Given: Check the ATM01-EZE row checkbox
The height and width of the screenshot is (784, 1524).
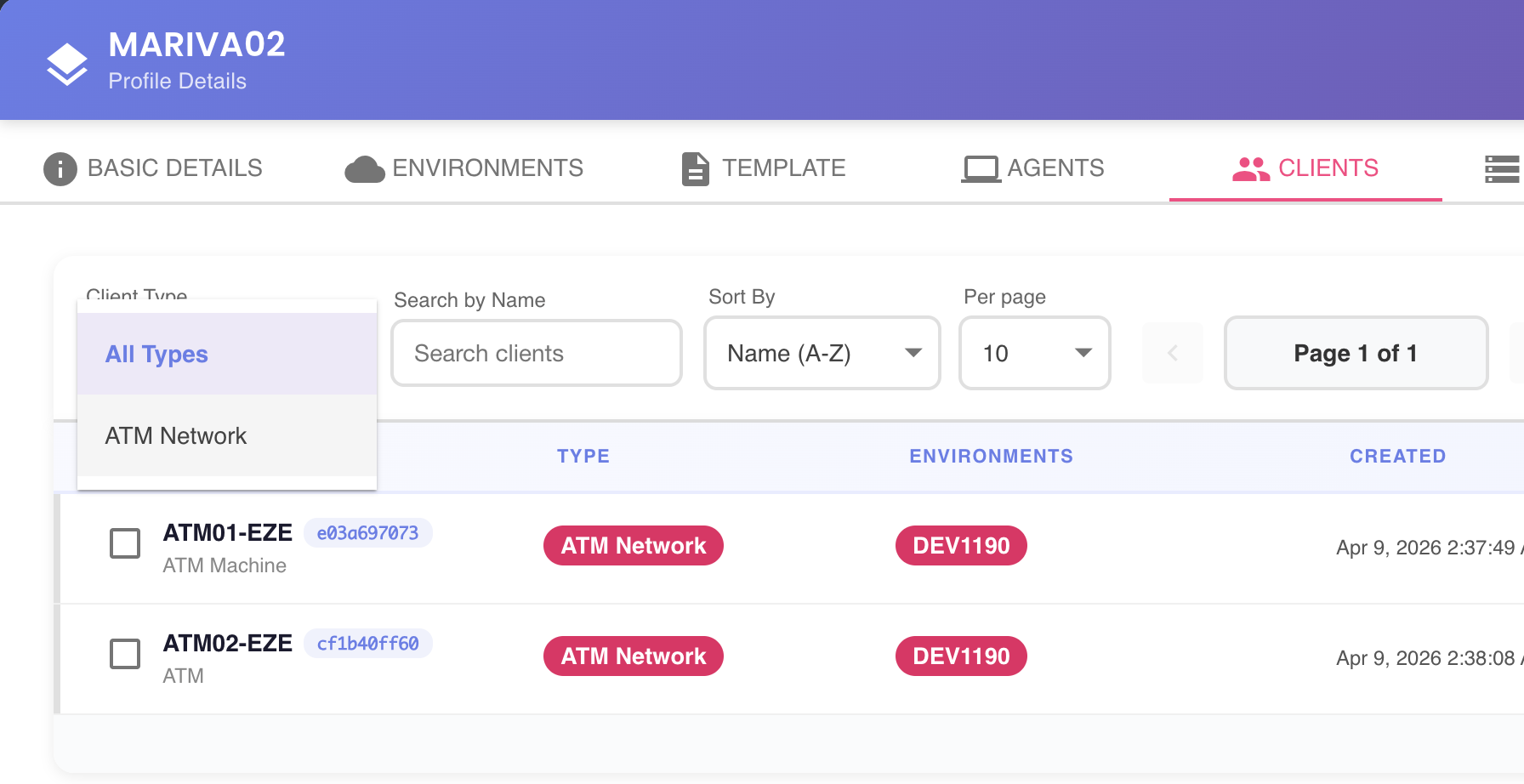Looking at the screenshot, I should coord(125,543).
